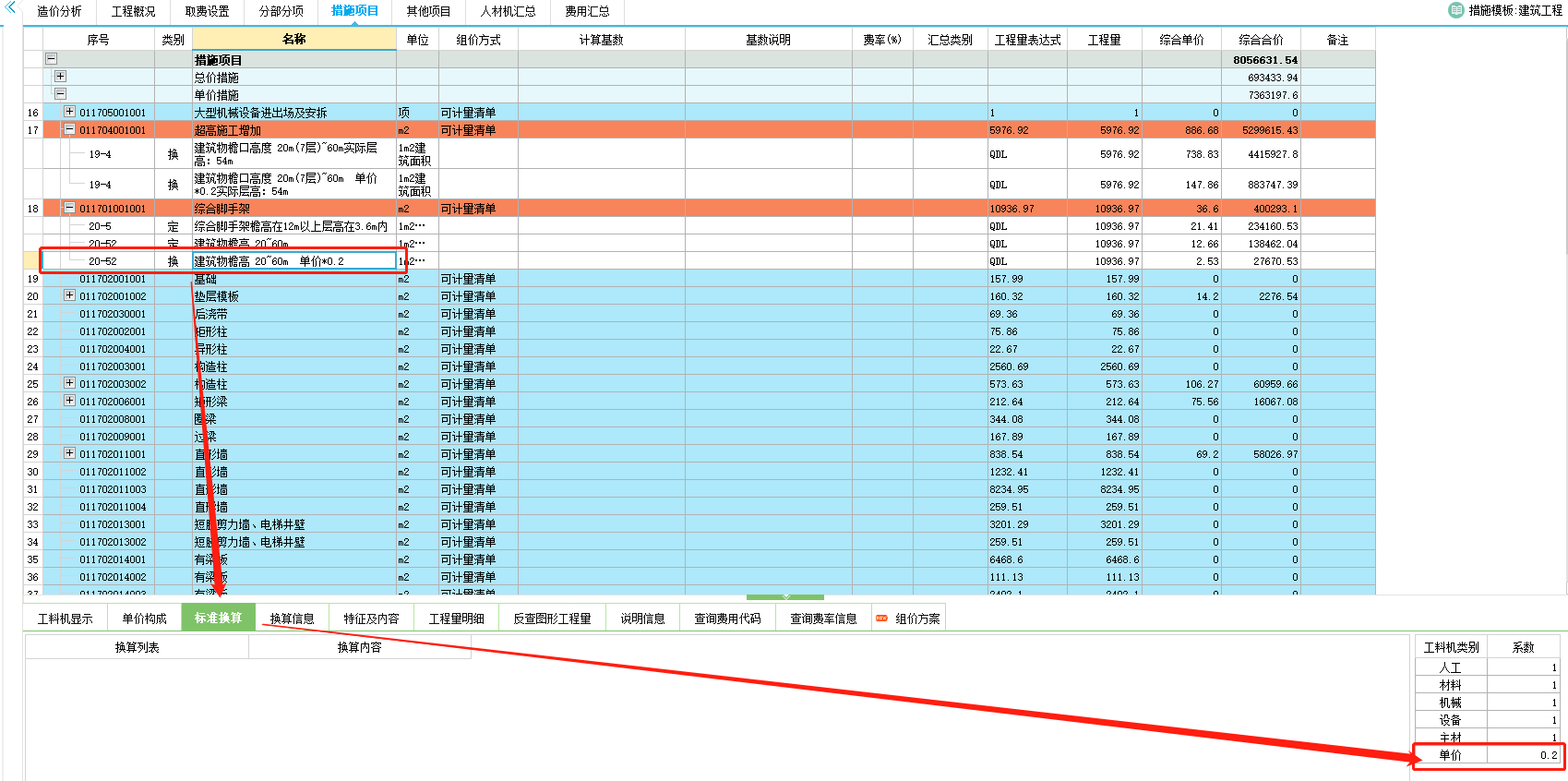Select the 其他项目 tab
The image size is (1568, 781).
pyautogui.click(x=428, y=11)
